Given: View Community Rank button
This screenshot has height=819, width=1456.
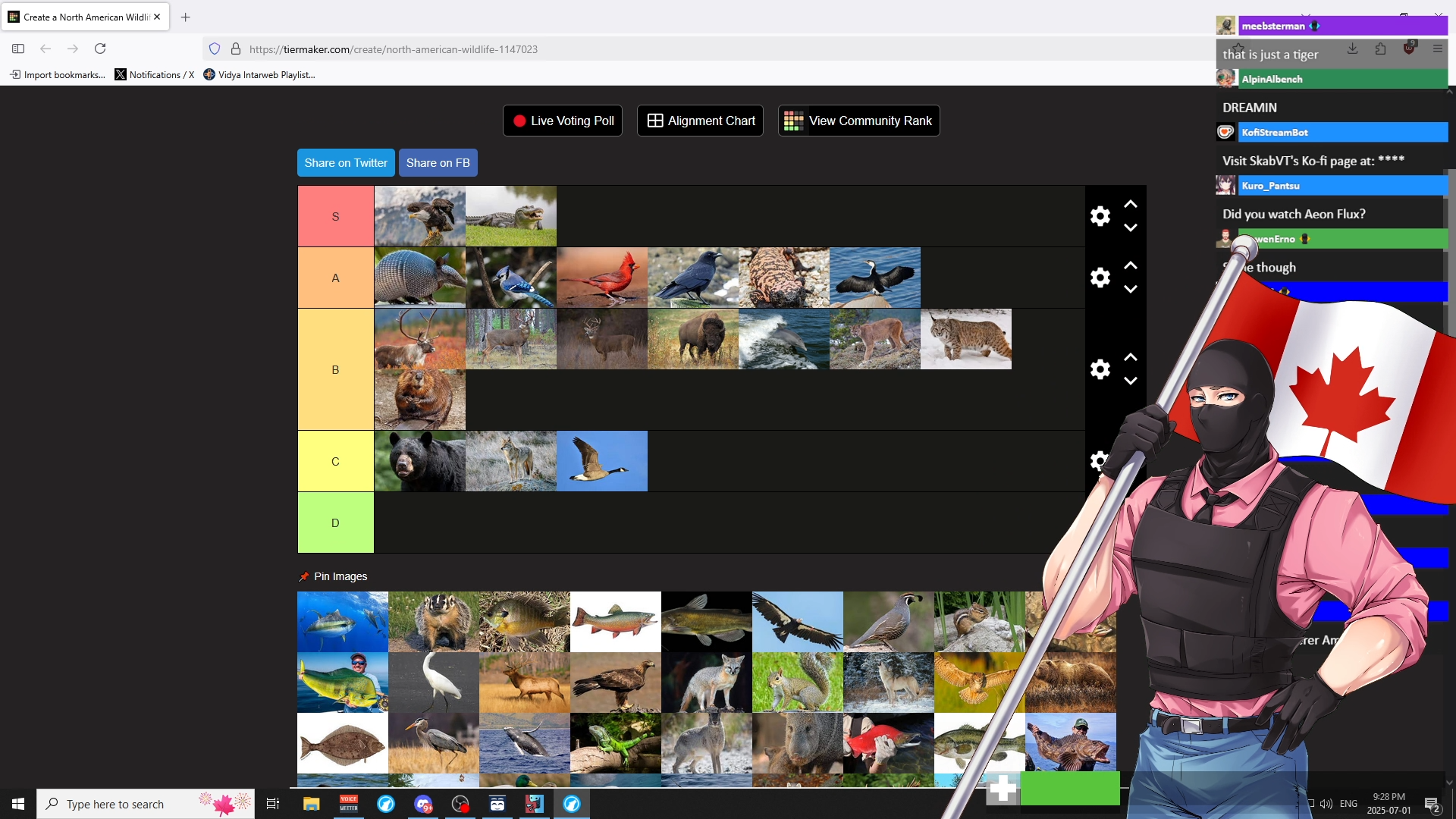Looking at the screenshot, I should pos(858,121).
